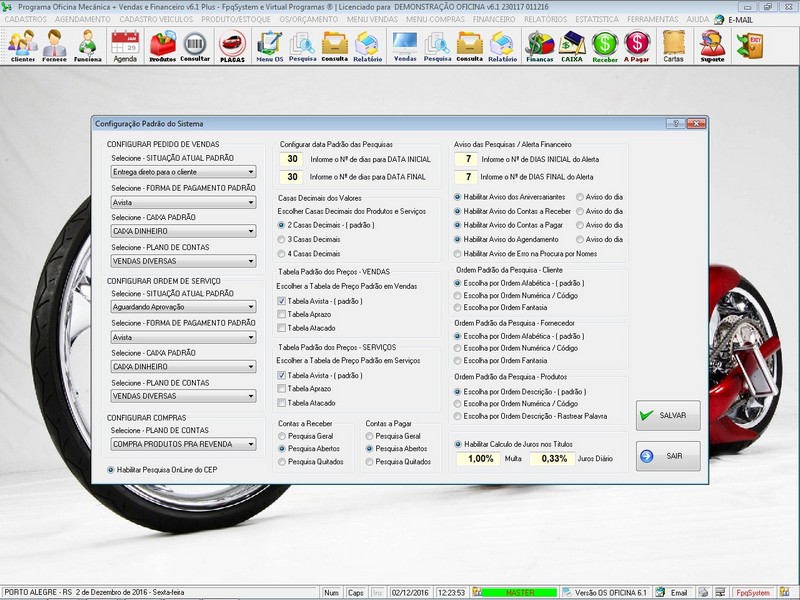This screenshot has height=600, width=800.
Task: Select 3 Casas Decimais radio button
Action: [x=282, y=239]
